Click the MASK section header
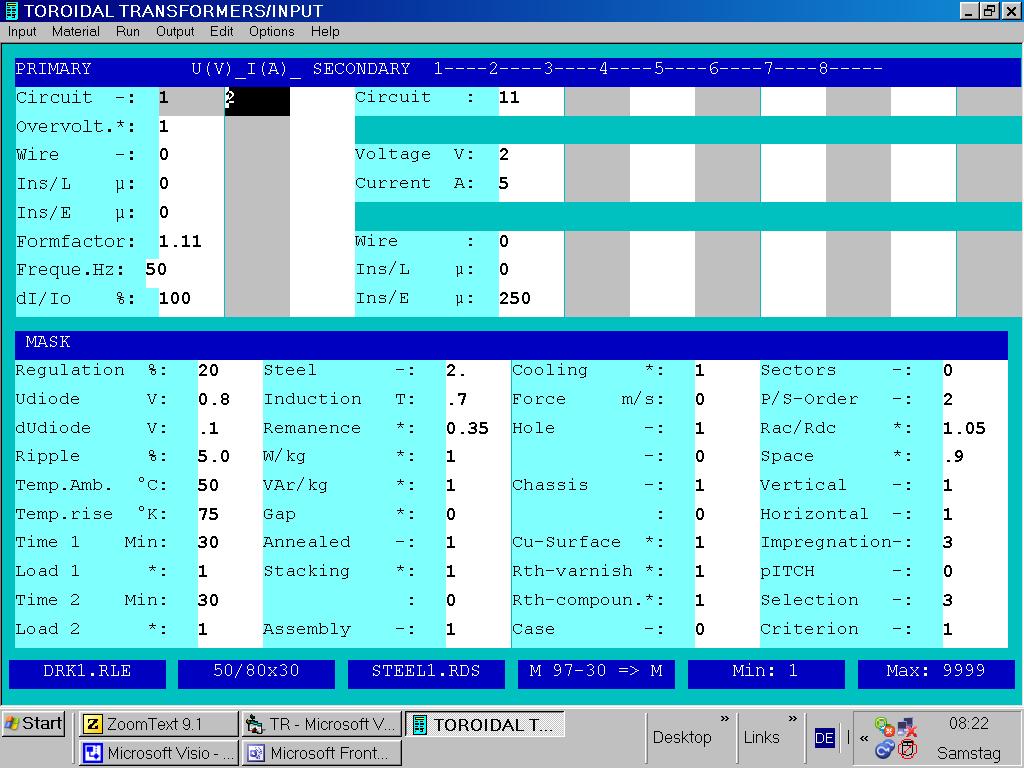 [x=511, y=343]
